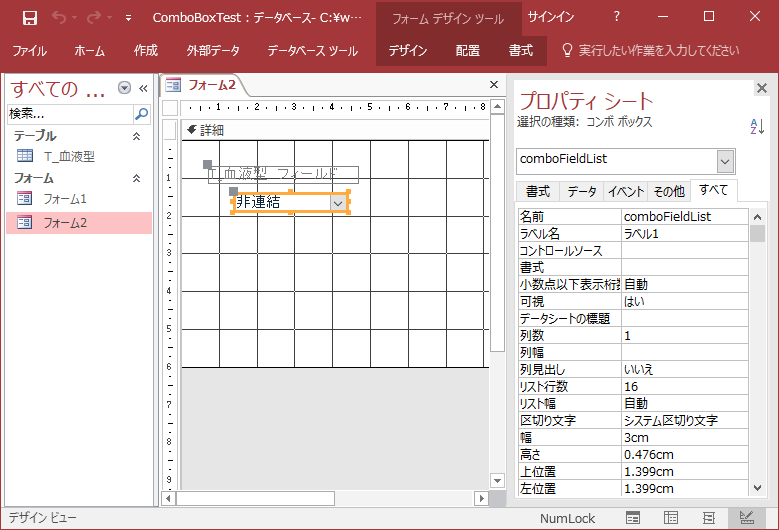This screenshot has height=530, width=779.
Task: Select フォーム2 in navigation pane
Action: pos(79,223)
